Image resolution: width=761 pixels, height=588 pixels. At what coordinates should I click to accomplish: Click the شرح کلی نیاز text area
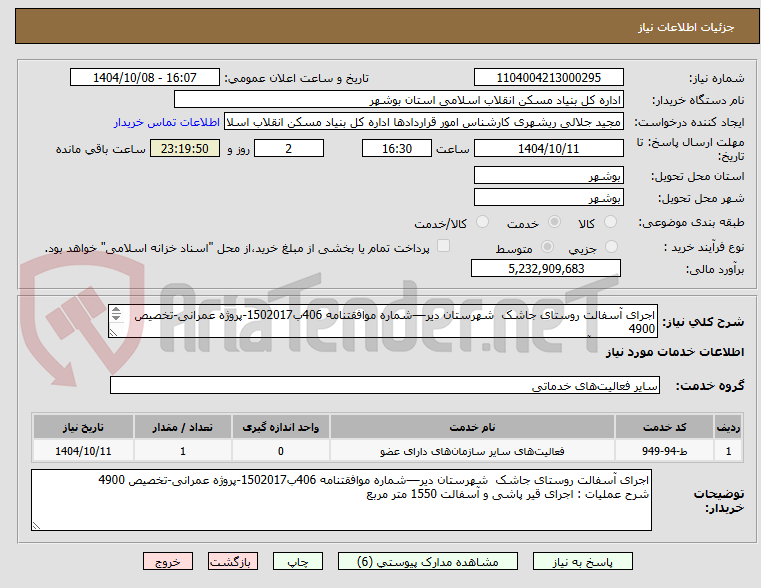click(383, 321)
